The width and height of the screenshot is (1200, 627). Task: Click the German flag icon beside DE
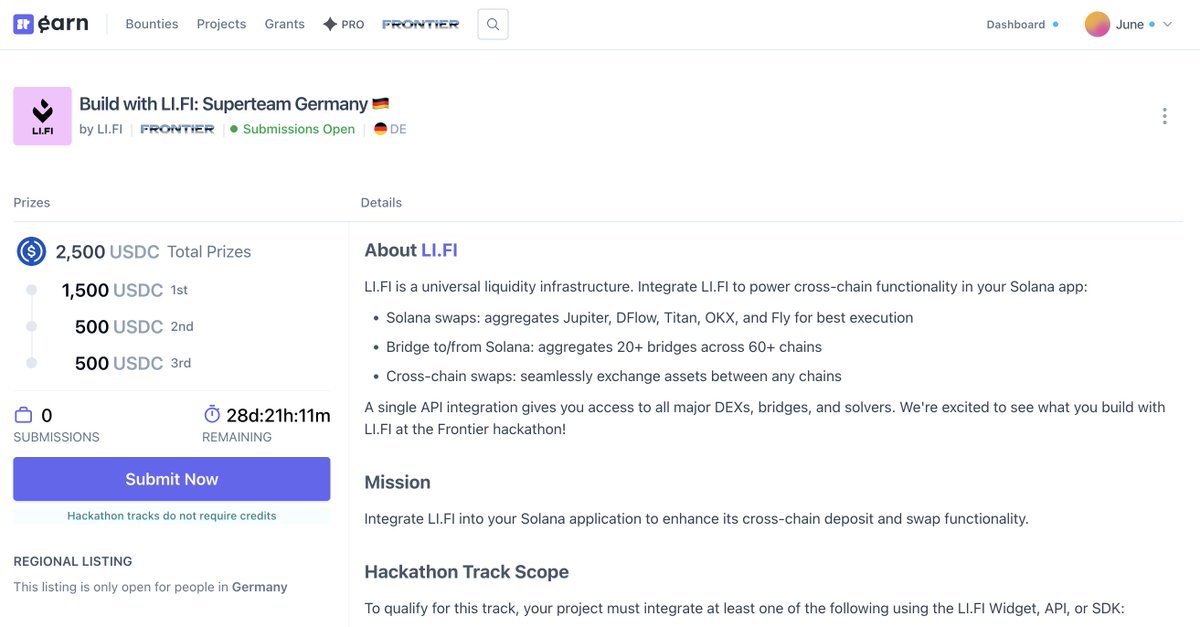(380, 128)
